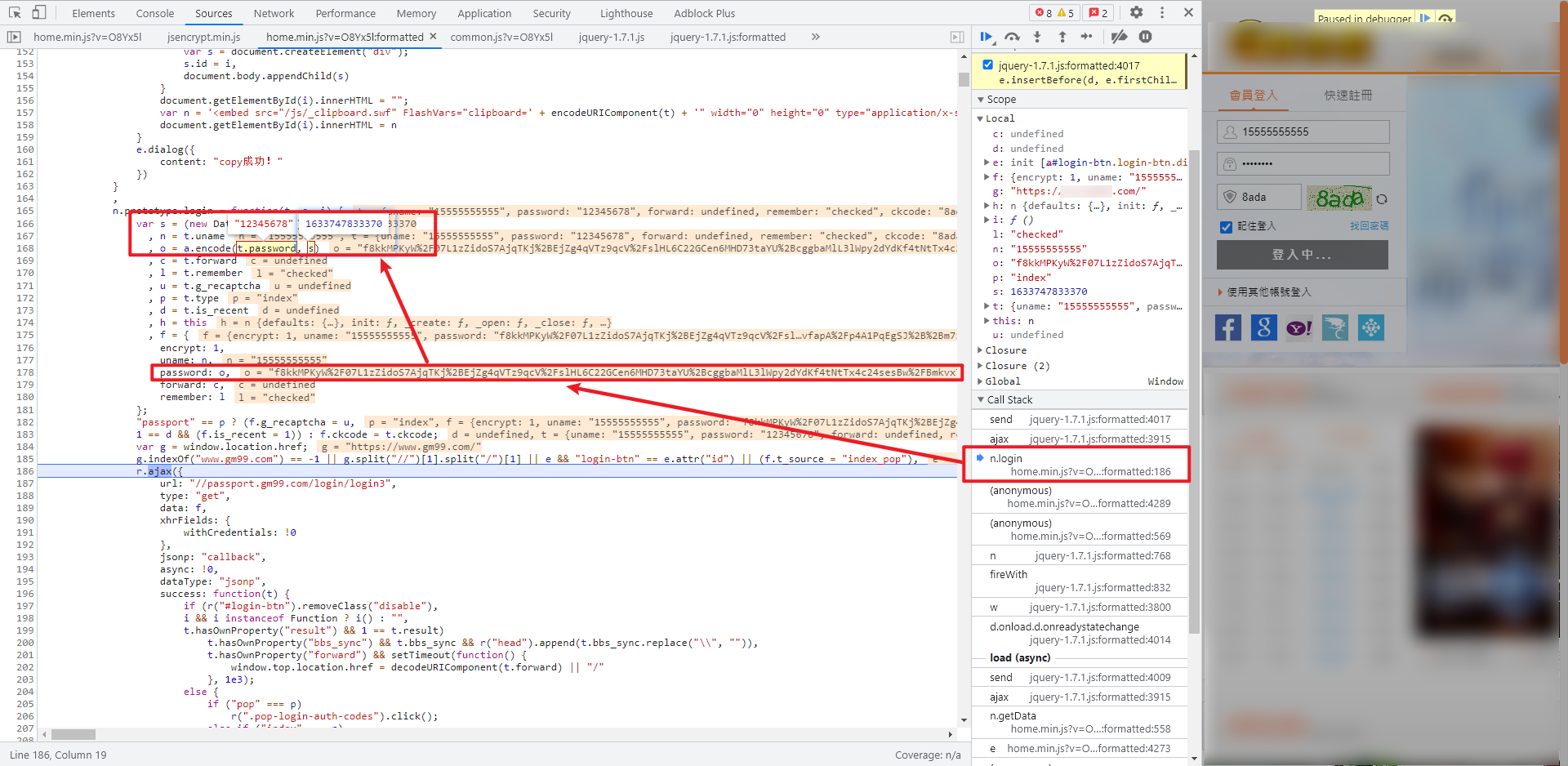This screenshot has width=1568, height=766.
Task: Switch to the Network tab
Action: 274,13
